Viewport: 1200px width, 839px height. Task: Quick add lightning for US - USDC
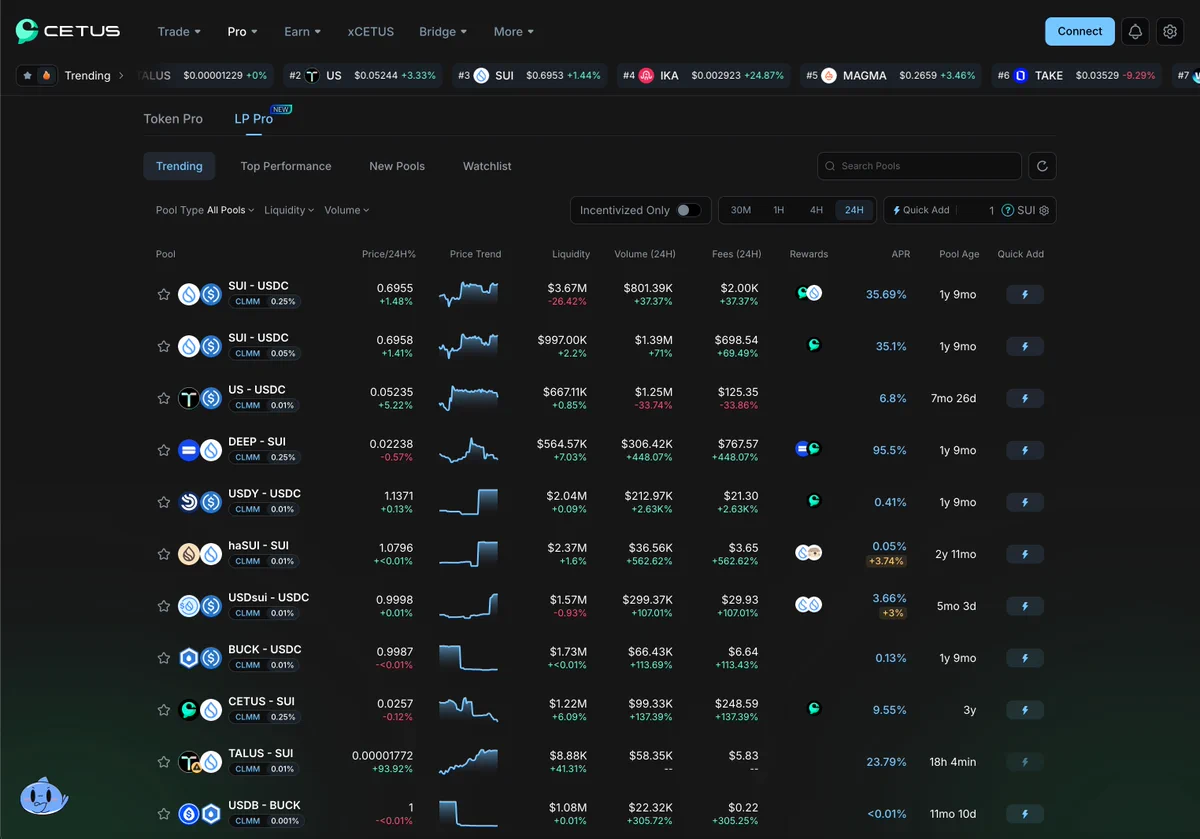click(x=1024, y=398)
